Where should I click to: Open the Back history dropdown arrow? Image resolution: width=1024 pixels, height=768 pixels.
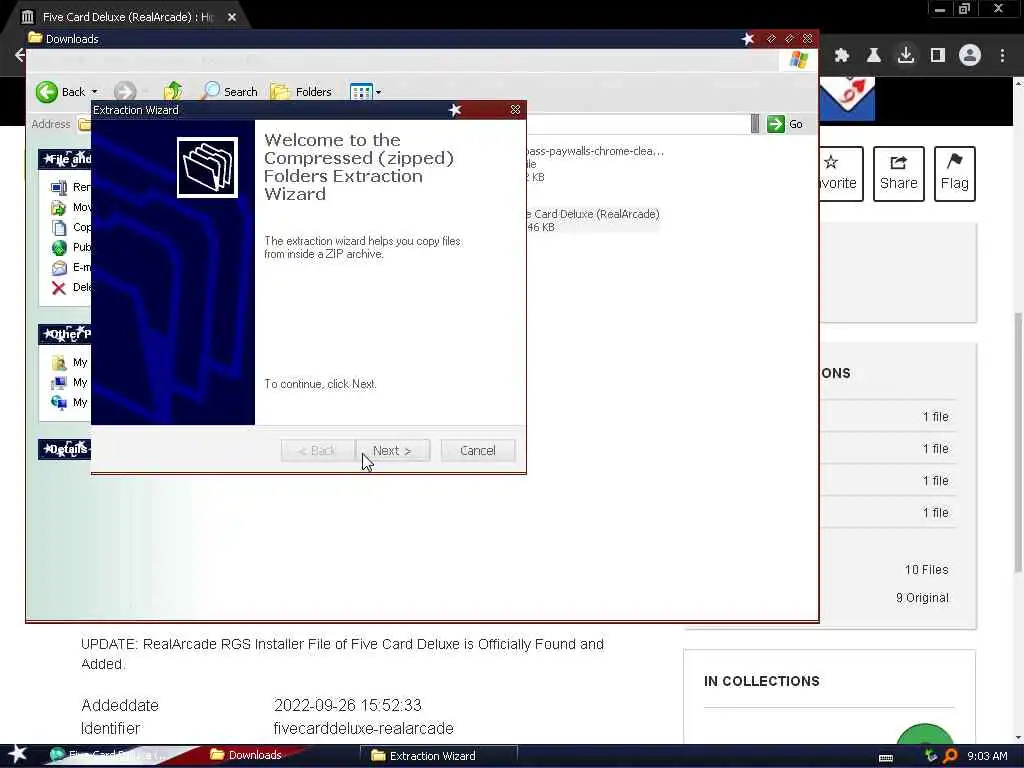95,92
